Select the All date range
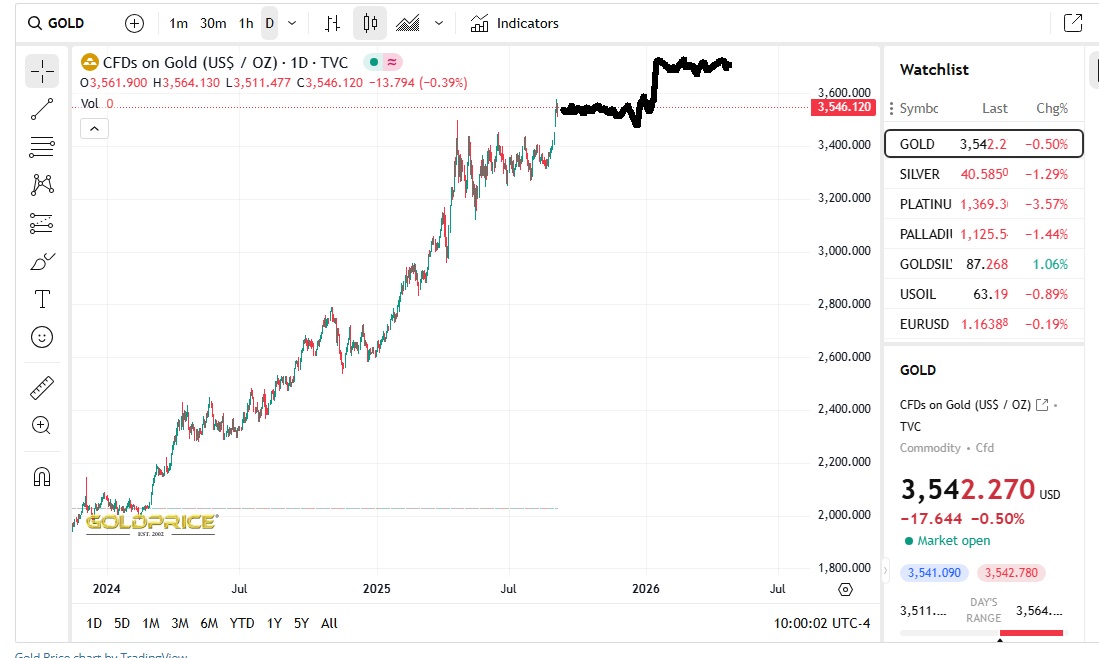 (329, 623)
